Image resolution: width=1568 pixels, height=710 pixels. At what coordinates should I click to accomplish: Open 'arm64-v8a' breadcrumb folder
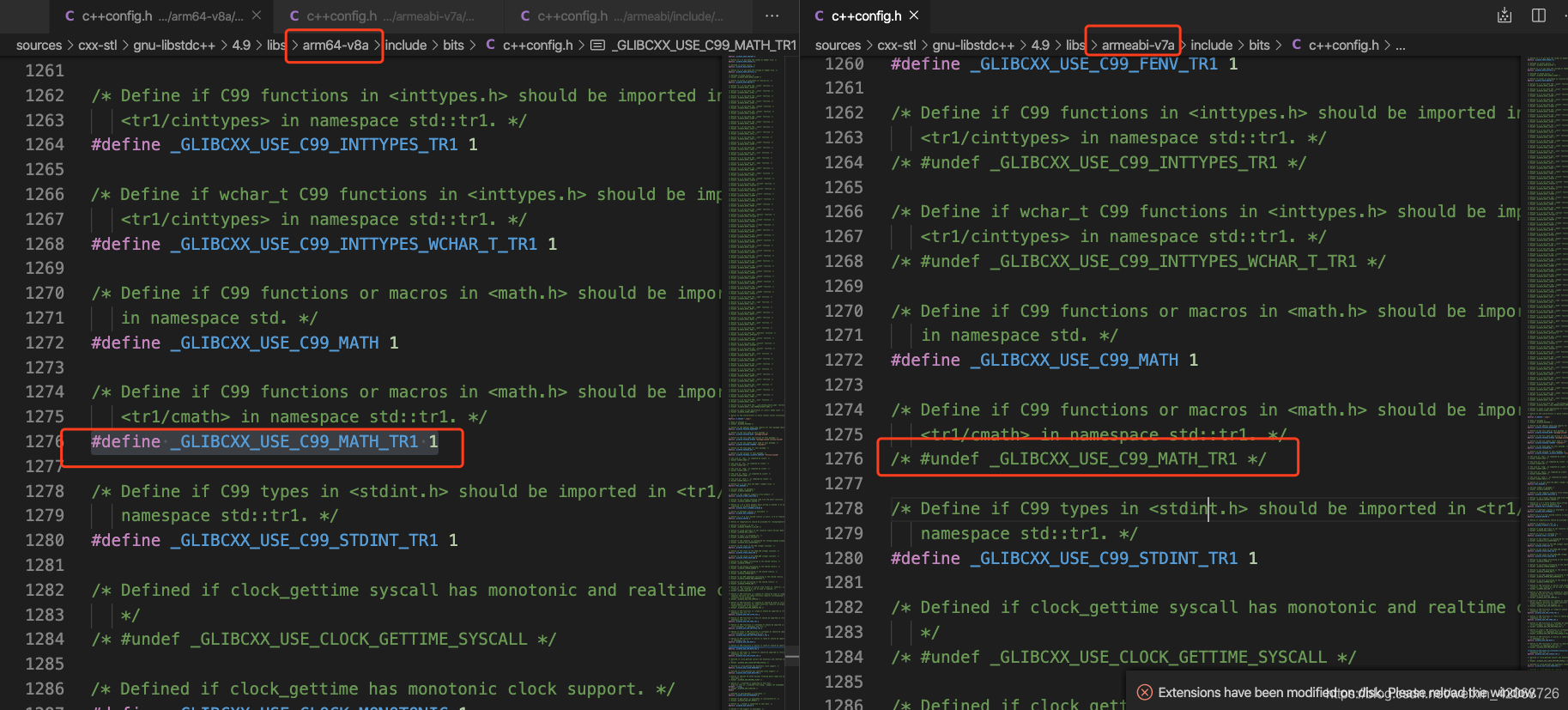(336, 45)
